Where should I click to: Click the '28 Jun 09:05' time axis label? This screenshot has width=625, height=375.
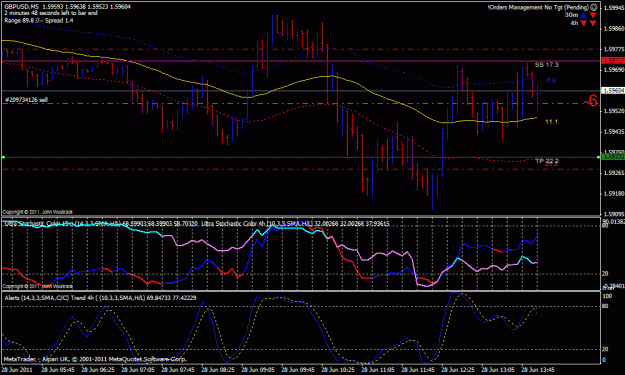(258, 369)
